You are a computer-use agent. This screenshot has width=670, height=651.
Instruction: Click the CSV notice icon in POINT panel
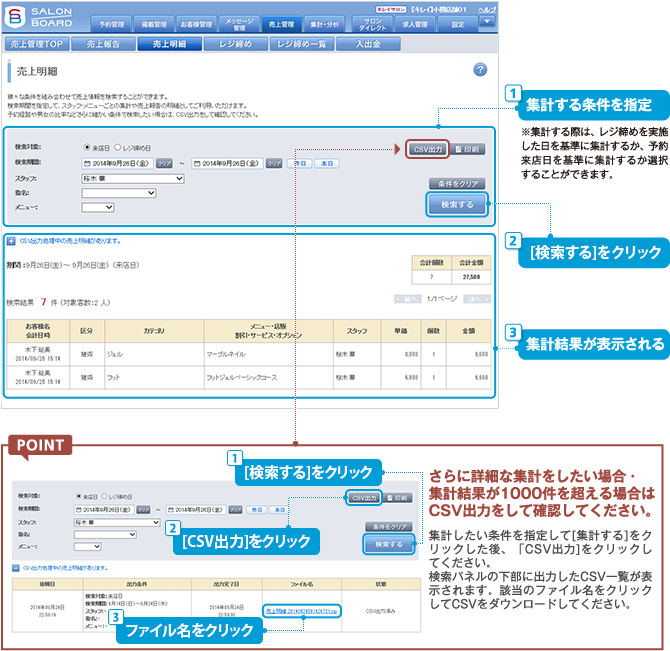point(16,568)
